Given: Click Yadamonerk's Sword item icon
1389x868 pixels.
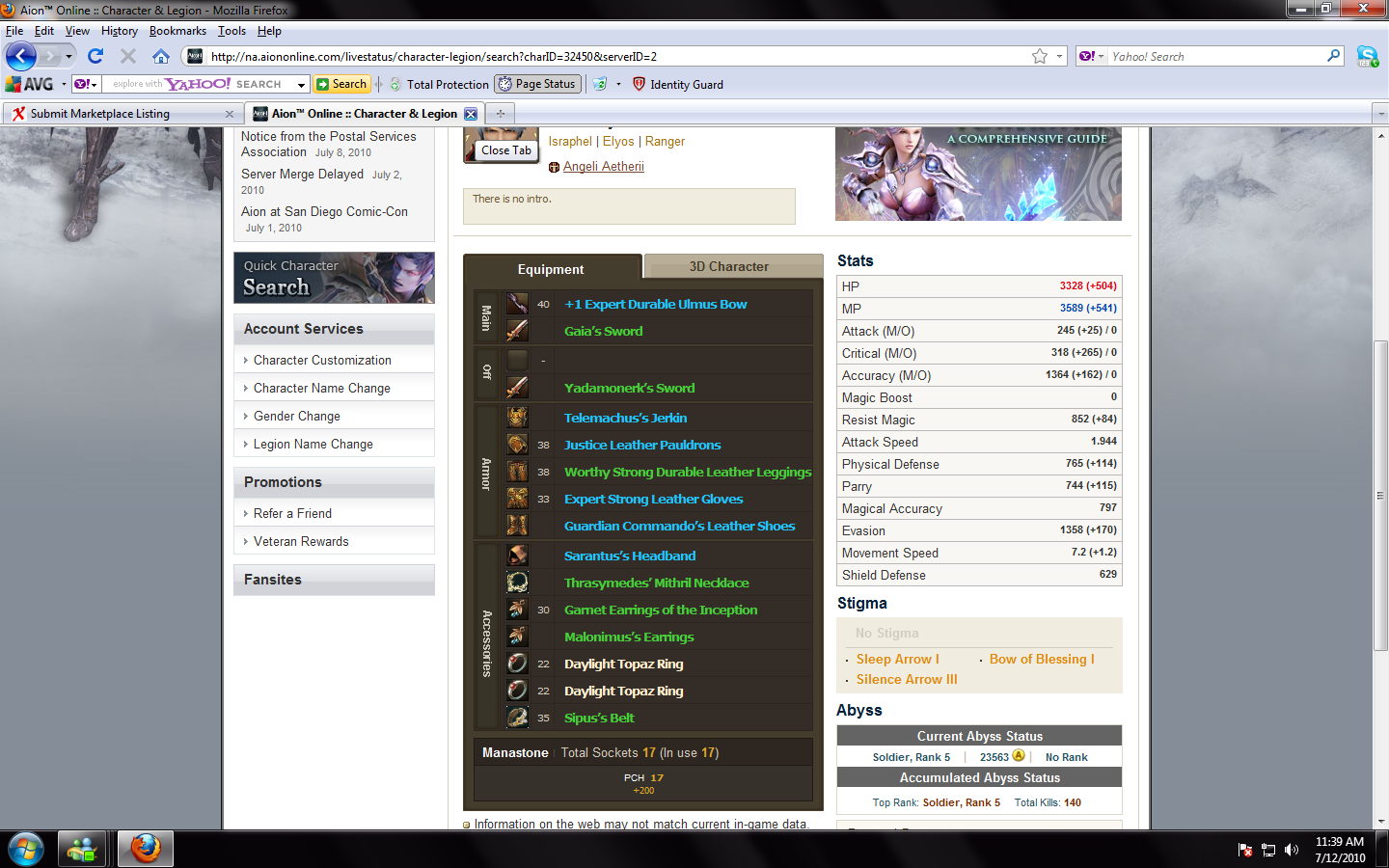Looking at the screenshot, I should (x=518, y=388).
